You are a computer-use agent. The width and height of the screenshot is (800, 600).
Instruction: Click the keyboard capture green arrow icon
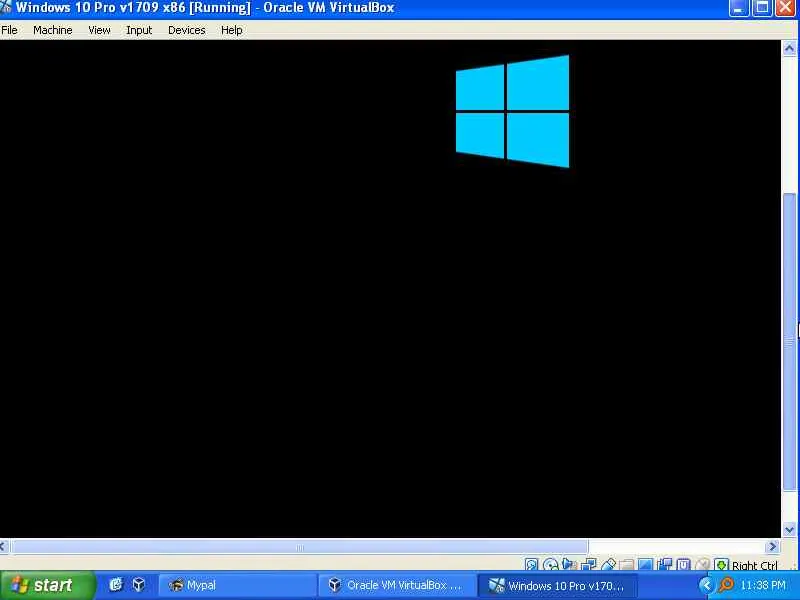[722, 564]
